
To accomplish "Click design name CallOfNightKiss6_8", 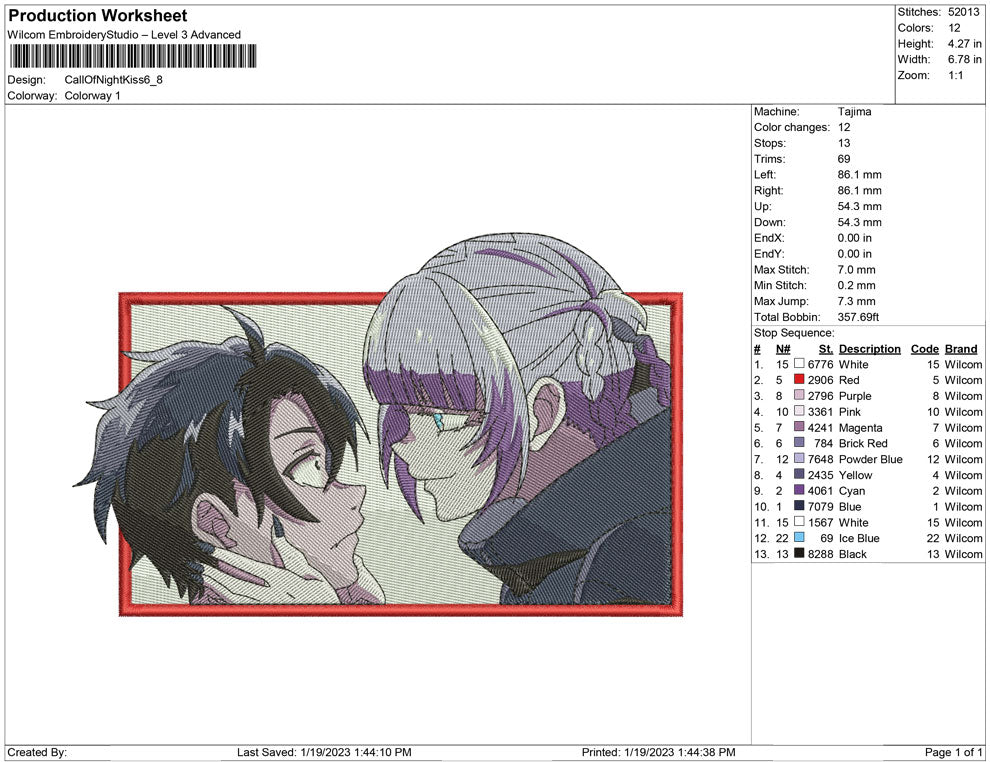I will pyautogui.click(x=114, y=80).
